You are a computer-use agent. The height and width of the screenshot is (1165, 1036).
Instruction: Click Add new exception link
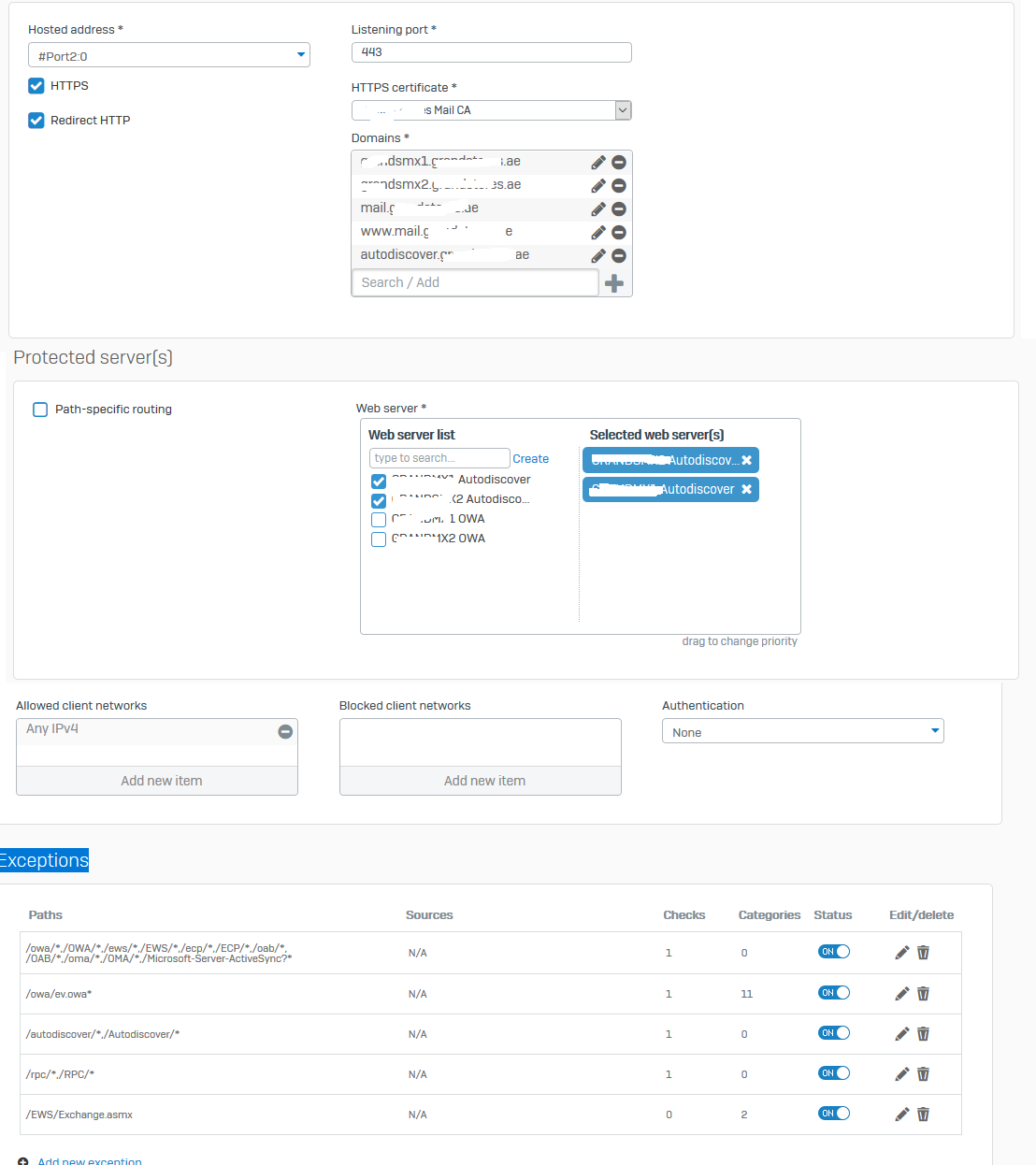point(89,1160)
